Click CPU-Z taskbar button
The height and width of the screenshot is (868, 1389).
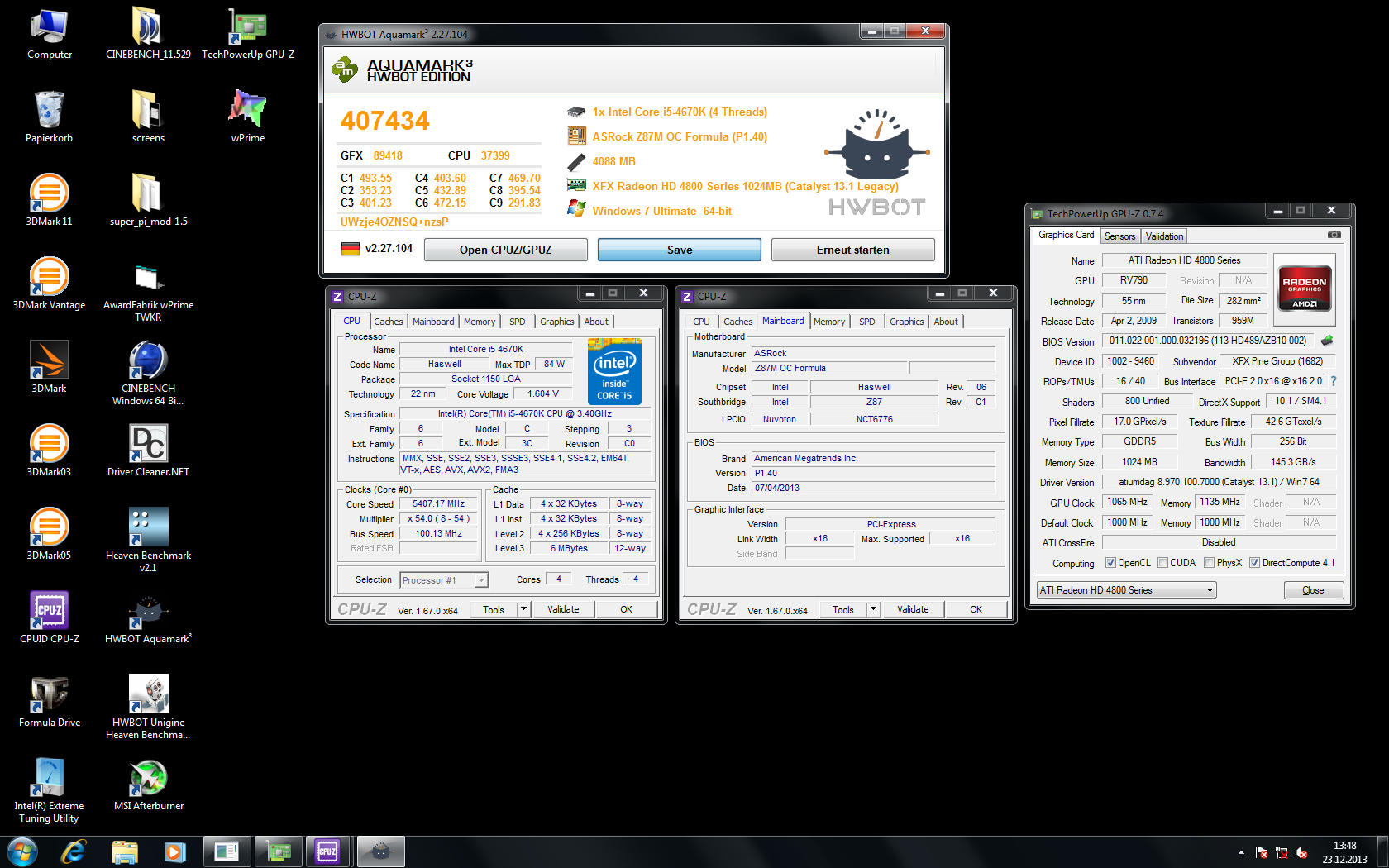(327, 851)
